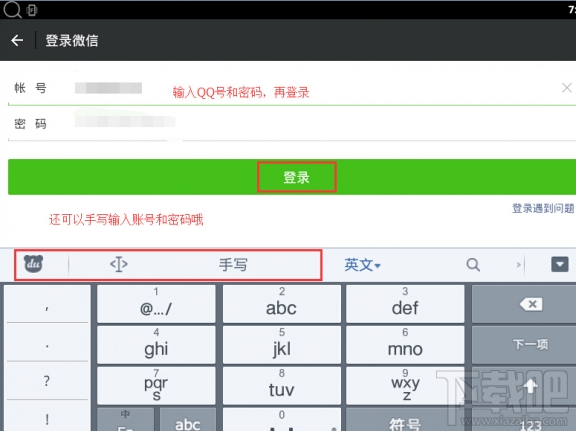Tap the shift up-arrow key
The height and width of the screenshot is (431, 576).
click(x=523, y=385)
